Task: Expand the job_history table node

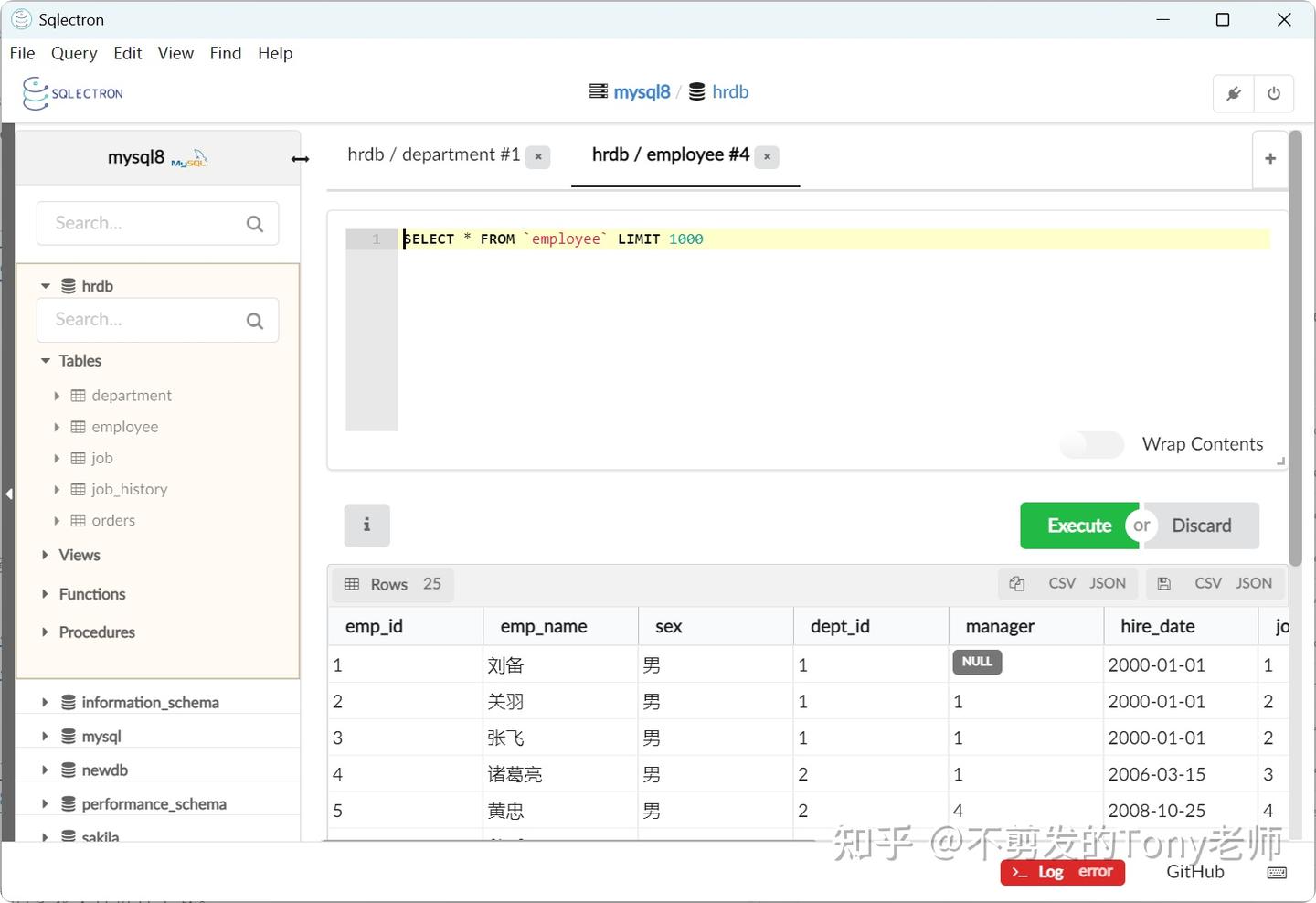Action: 57,489
